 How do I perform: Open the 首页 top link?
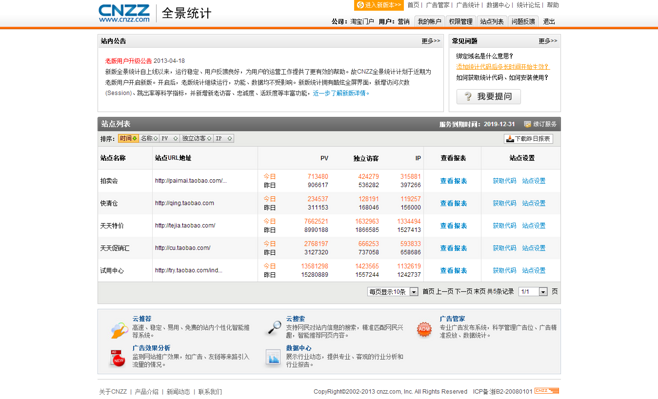(413, 5)
